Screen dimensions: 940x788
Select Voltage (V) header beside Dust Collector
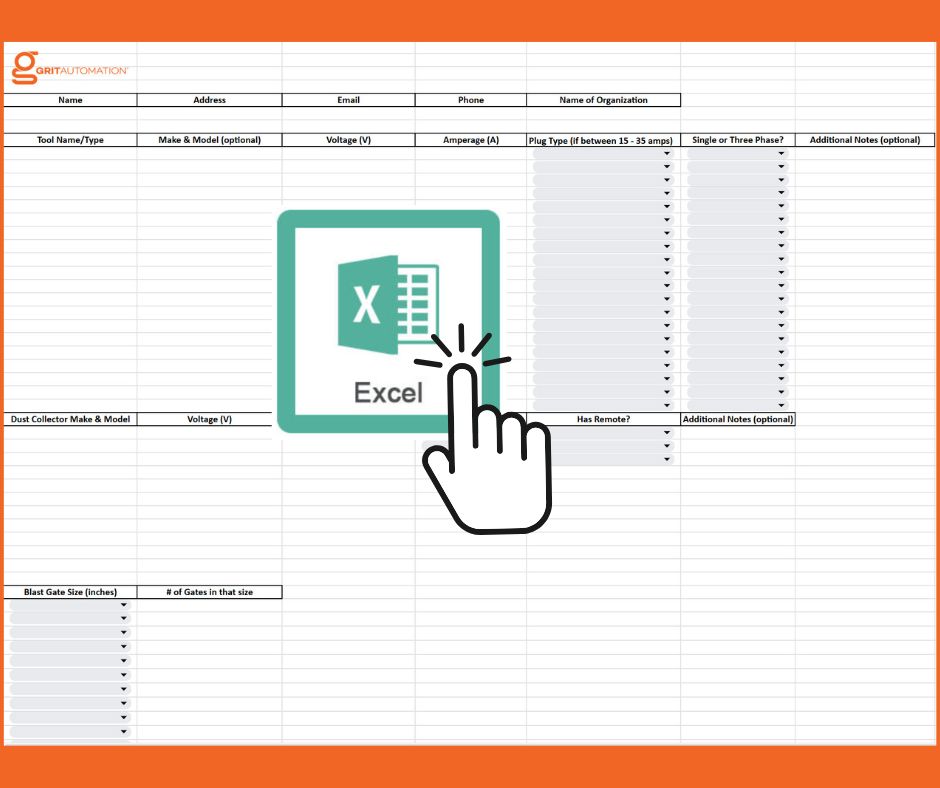click(x=209, y=419)
